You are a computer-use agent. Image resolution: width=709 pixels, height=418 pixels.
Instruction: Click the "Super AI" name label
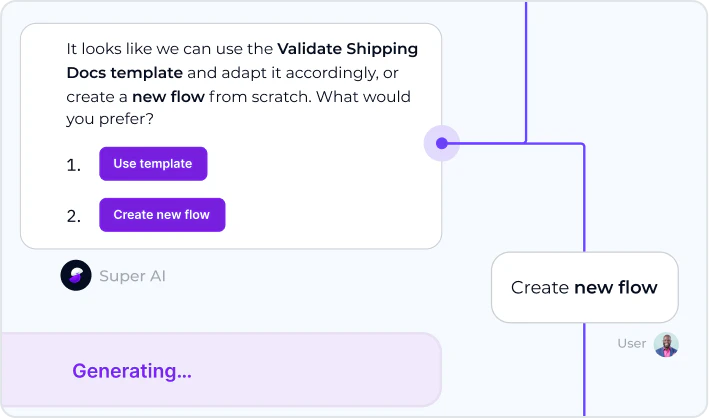[x=132, y=275]
